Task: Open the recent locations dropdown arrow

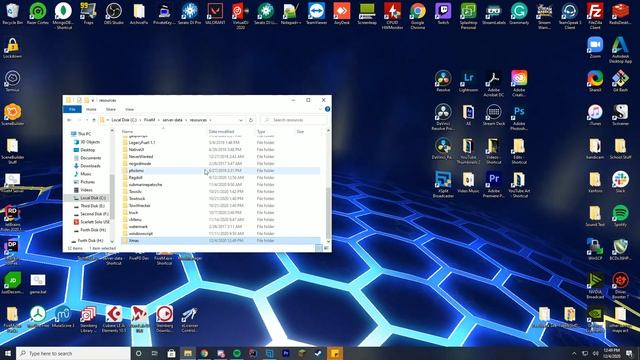Action: click(x=87, y=120)
